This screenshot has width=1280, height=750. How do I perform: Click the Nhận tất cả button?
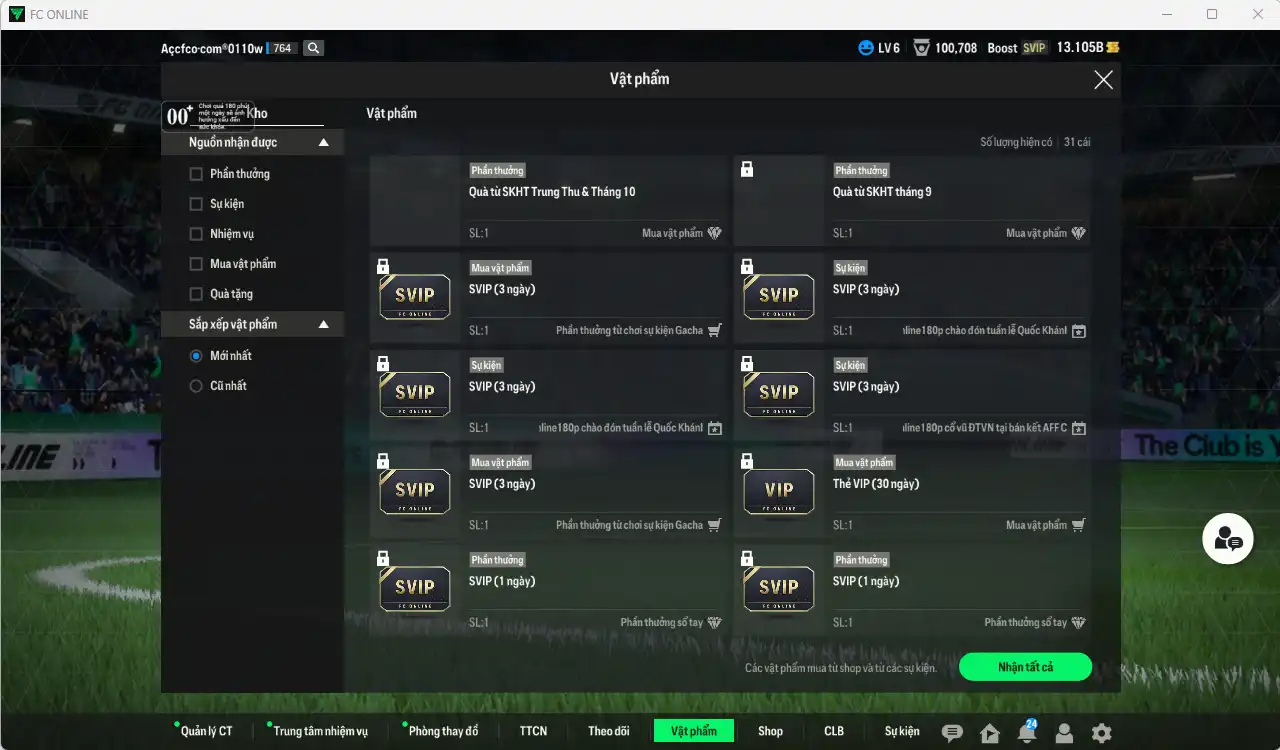click(x=1025, y=667)
